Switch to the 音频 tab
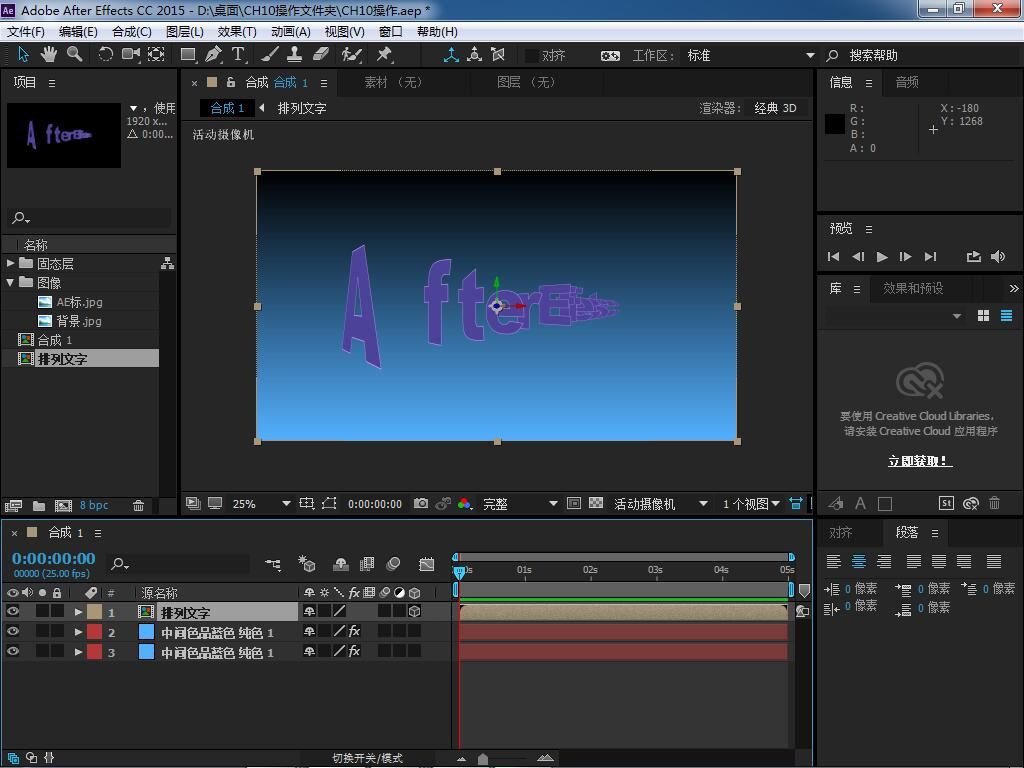 click(x=907, y=82)
